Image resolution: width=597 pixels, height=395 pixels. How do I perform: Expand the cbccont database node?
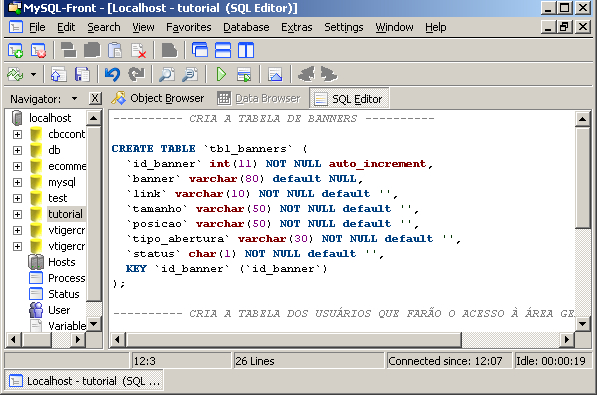(x=17, y=134)
